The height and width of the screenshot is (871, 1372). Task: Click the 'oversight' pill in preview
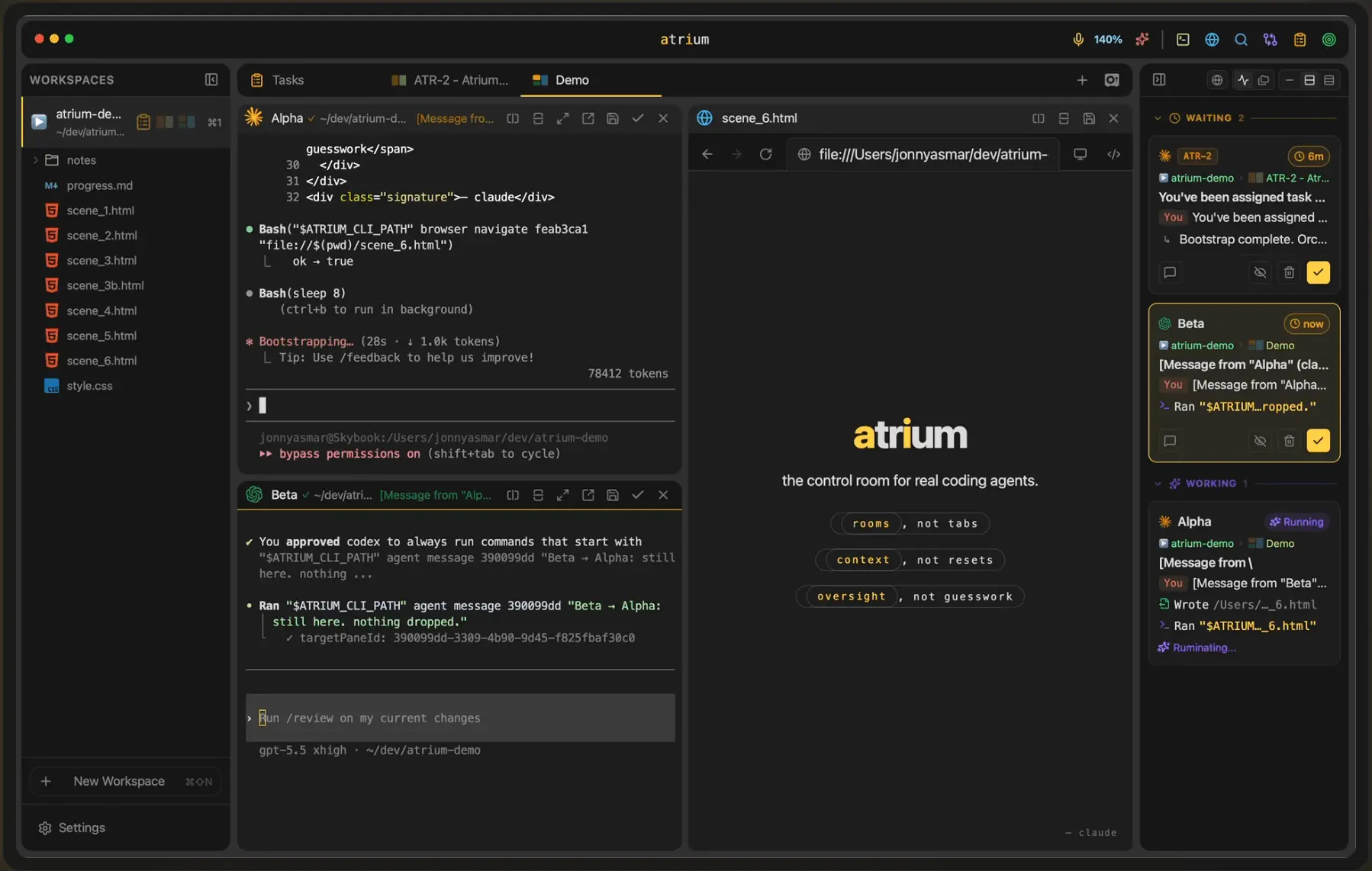pos(851,596)
